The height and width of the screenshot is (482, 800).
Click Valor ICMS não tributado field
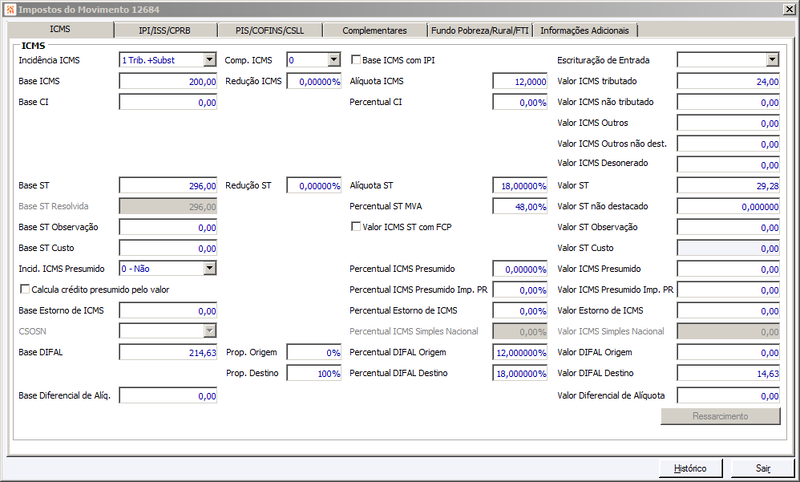729,102
